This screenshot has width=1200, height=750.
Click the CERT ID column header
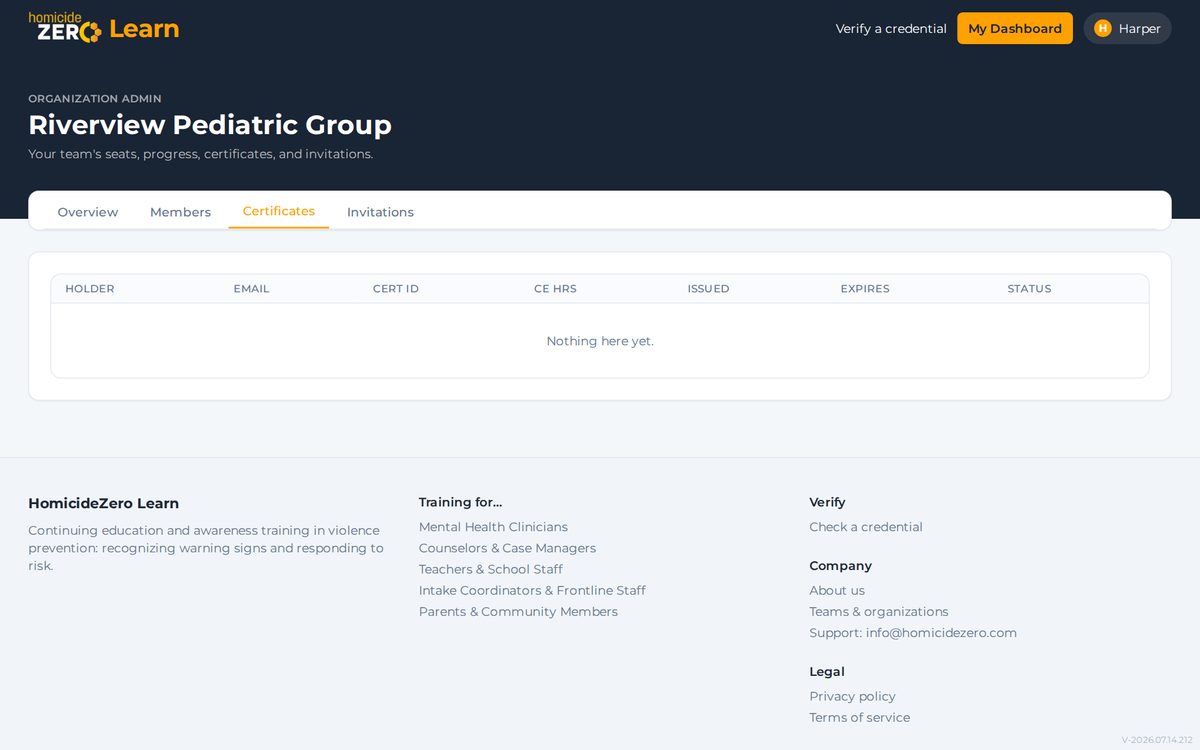click(x=396, y=289)
